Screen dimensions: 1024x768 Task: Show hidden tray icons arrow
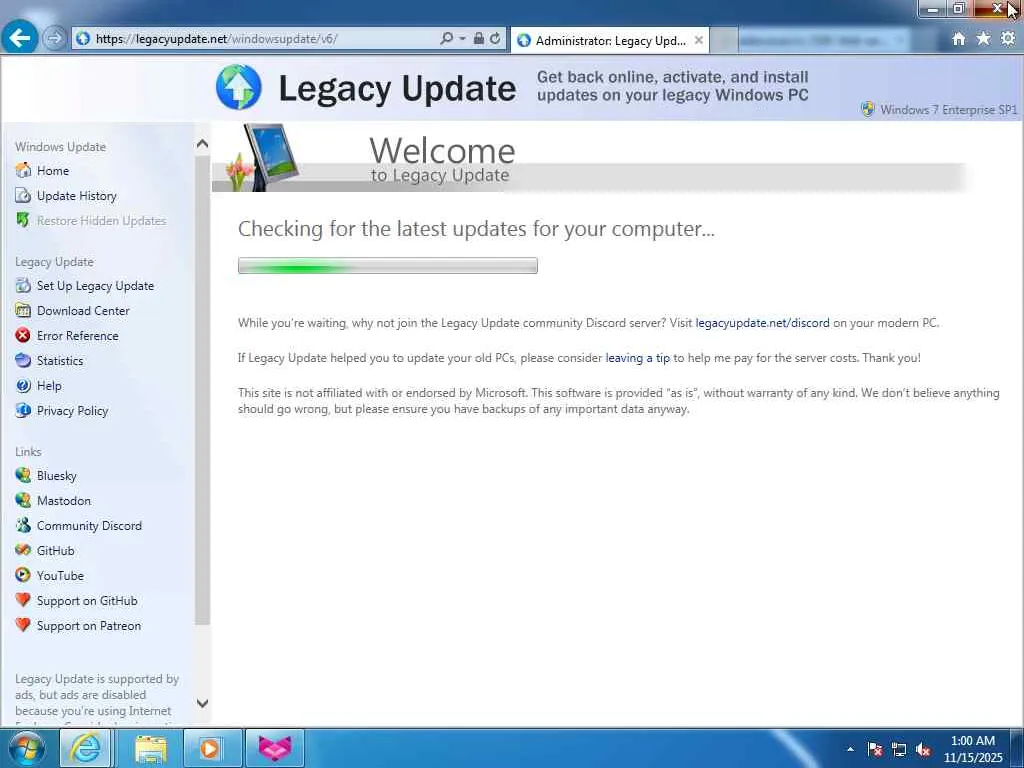coord(850,749)
